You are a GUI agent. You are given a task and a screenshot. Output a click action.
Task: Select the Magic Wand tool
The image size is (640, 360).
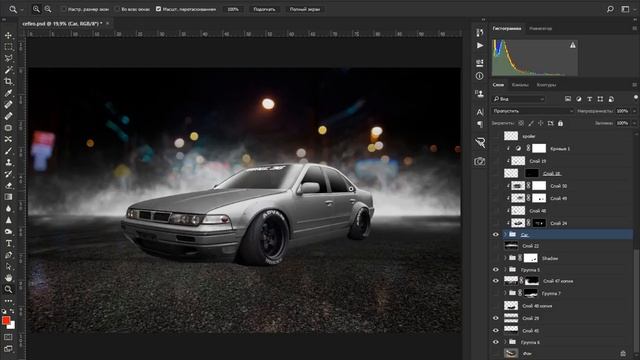click(8, 70)
